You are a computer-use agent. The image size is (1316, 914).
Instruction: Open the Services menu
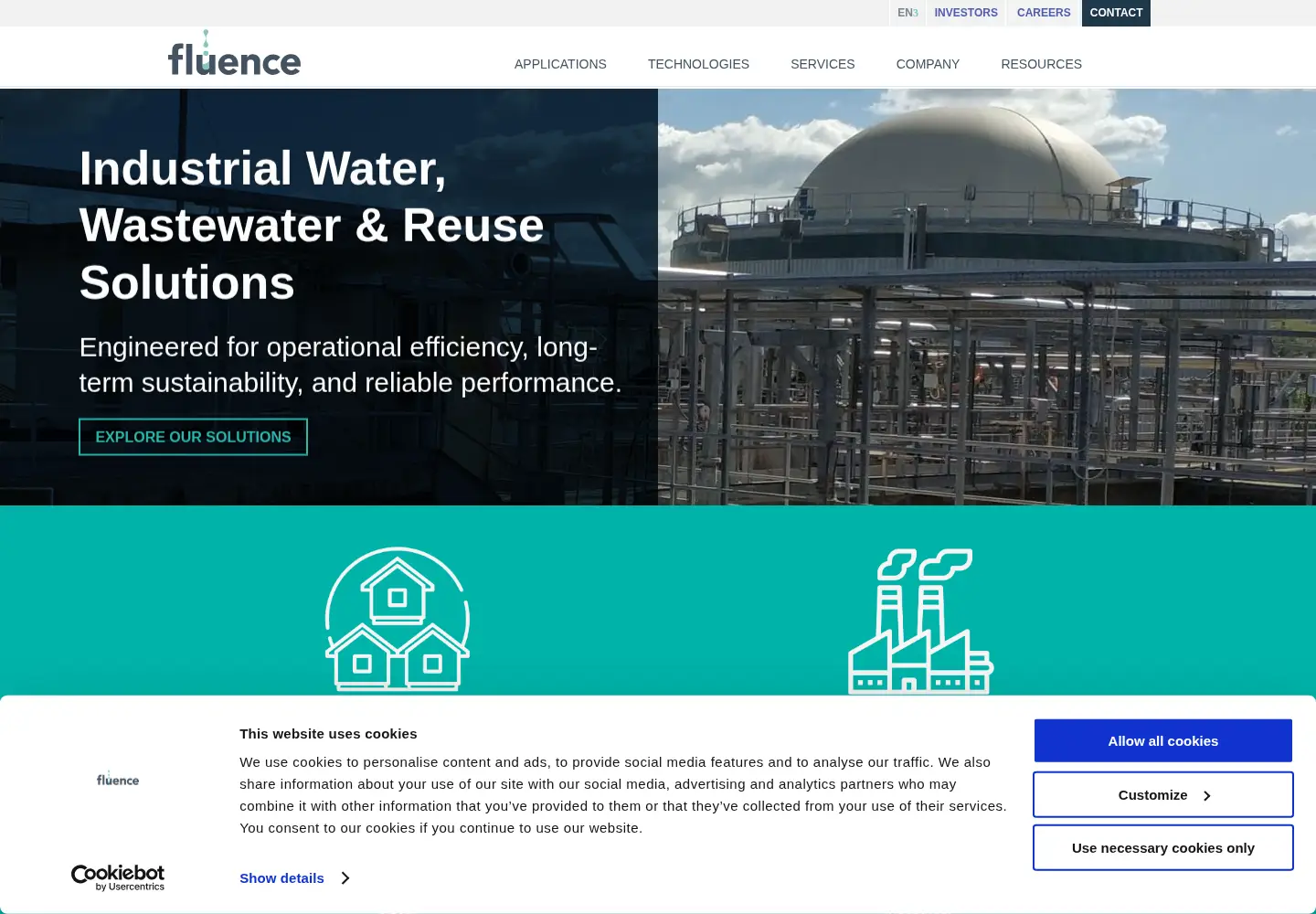pyautogui.click(x=822, y=64)
